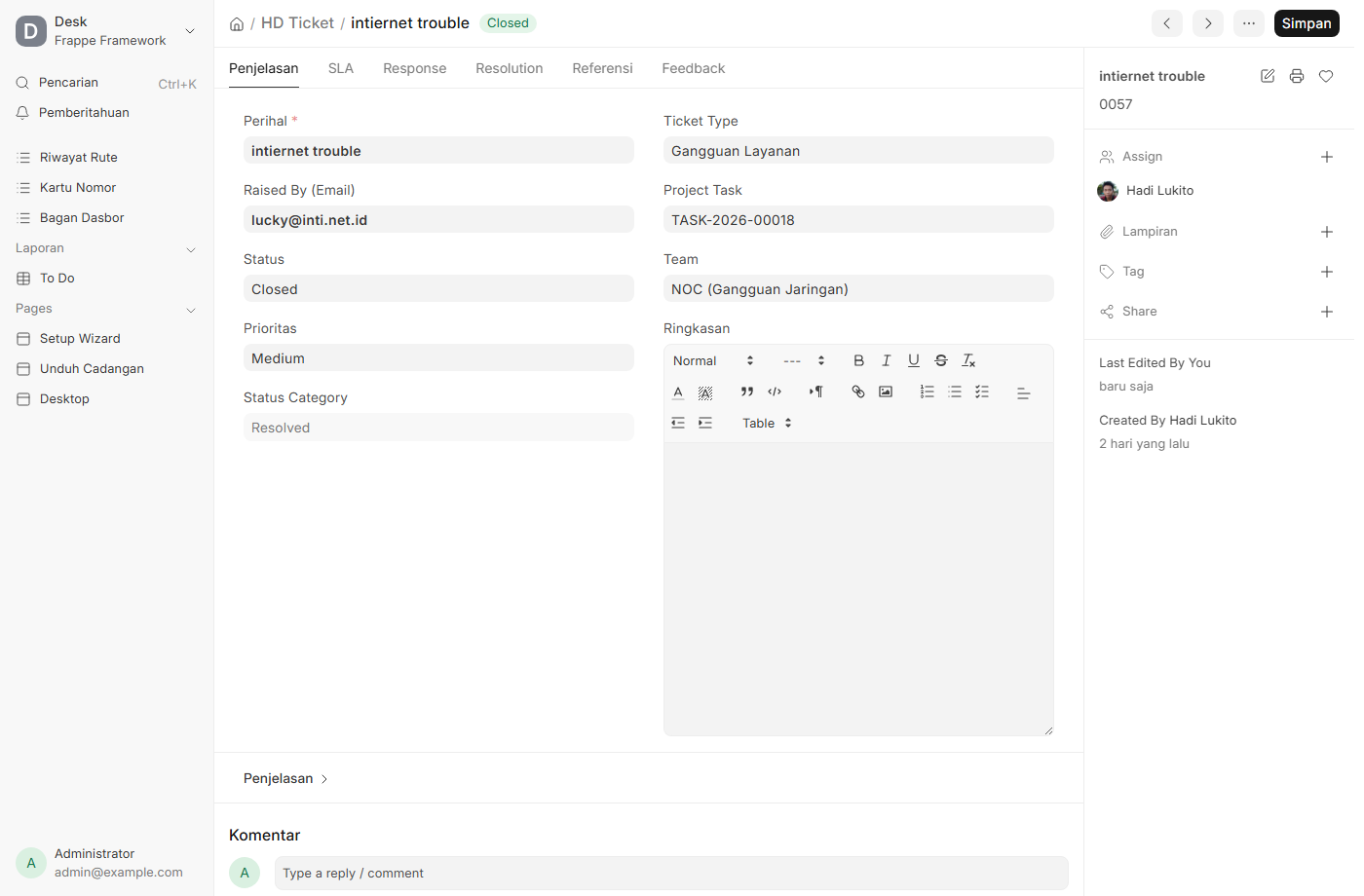Open Setup Wizard page
The height and width of the screenshot is (896, 1364).
[x=106, y=339]
